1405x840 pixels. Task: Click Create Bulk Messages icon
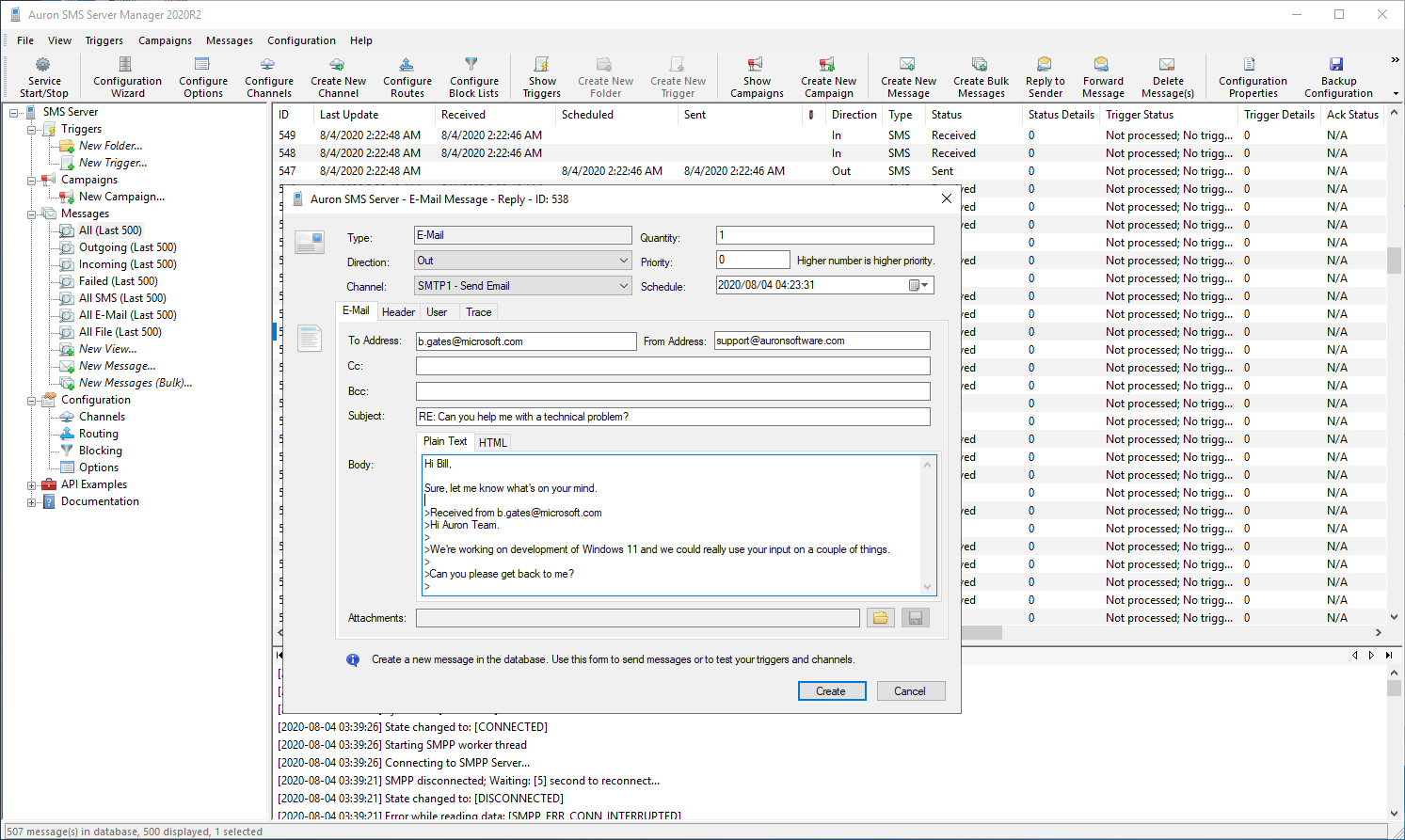[980, 65]
